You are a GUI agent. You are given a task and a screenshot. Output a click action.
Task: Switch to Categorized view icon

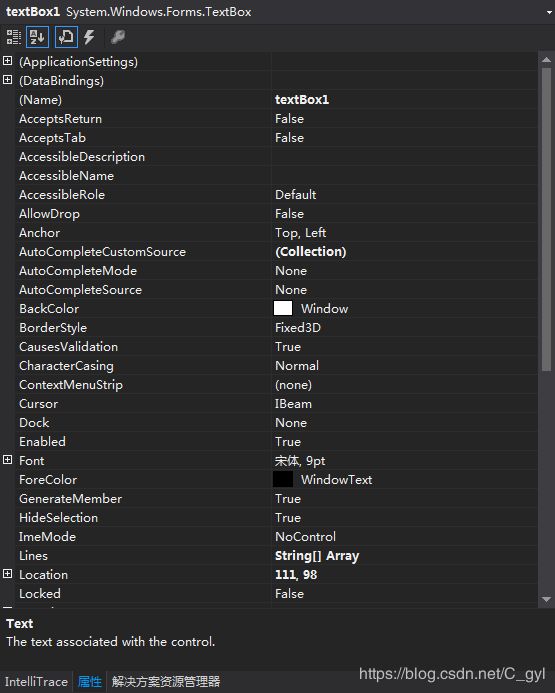click(13, 37)
